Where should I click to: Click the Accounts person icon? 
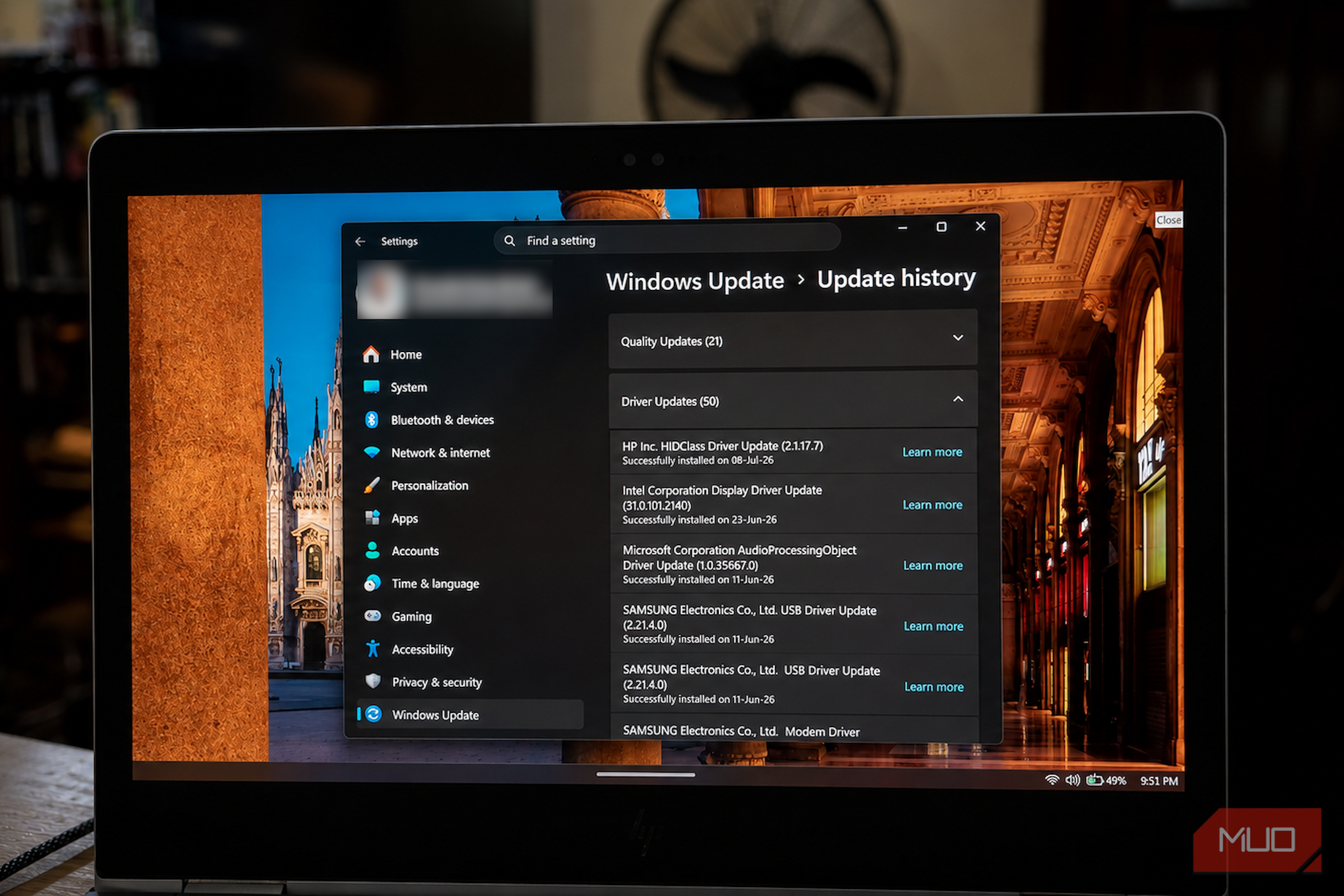pos(372,550)
